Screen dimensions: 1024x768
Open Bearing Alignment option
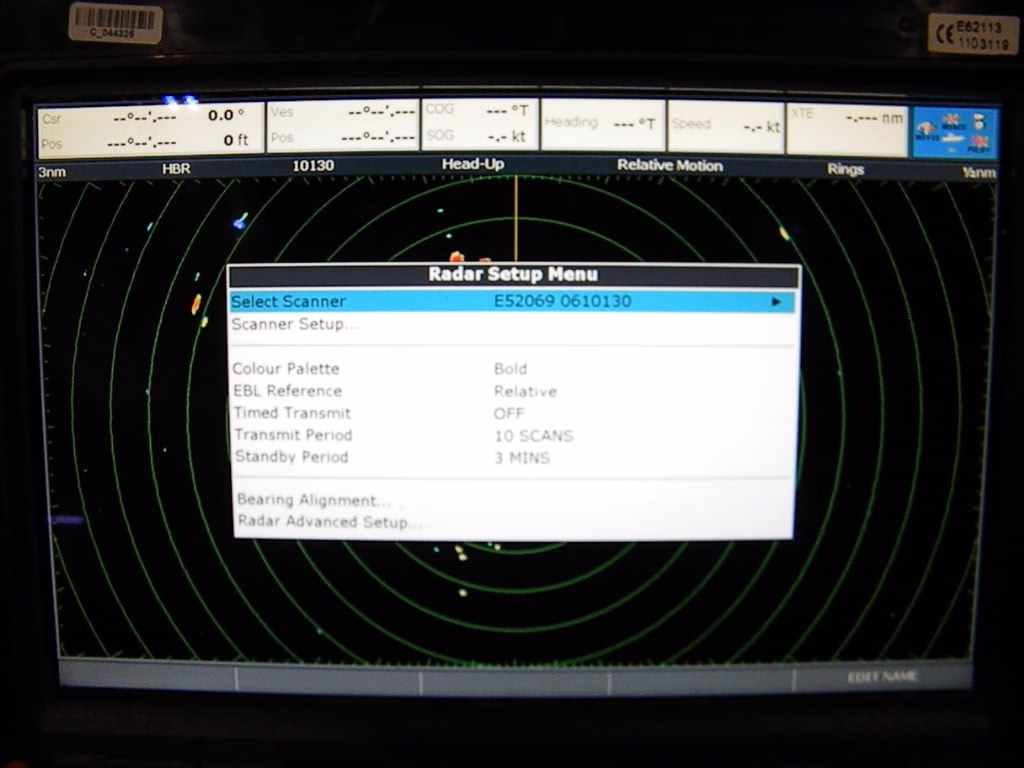click(x=313, y=500)
